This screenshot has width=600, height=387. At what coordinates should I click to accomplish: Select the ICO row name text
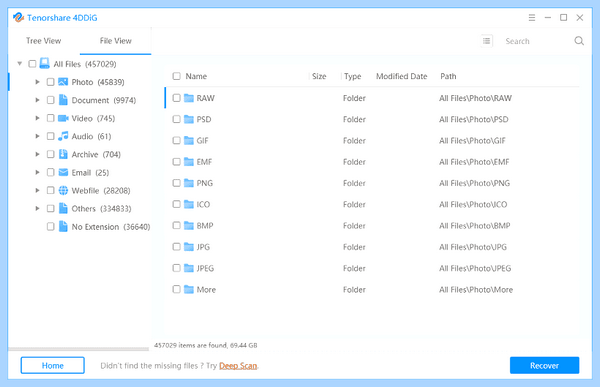tap(203, 204)
